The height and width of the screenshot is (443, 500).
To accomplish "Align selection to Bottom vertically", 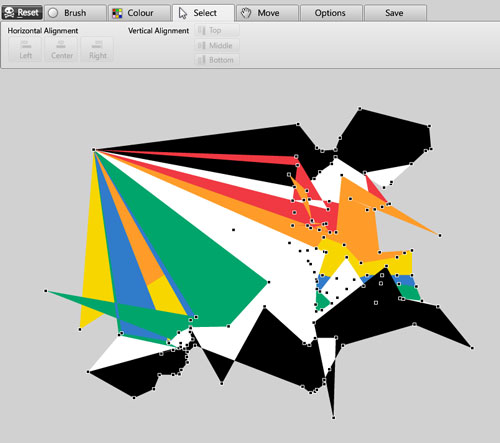I will pyautogui.click(x=217, y=60).
